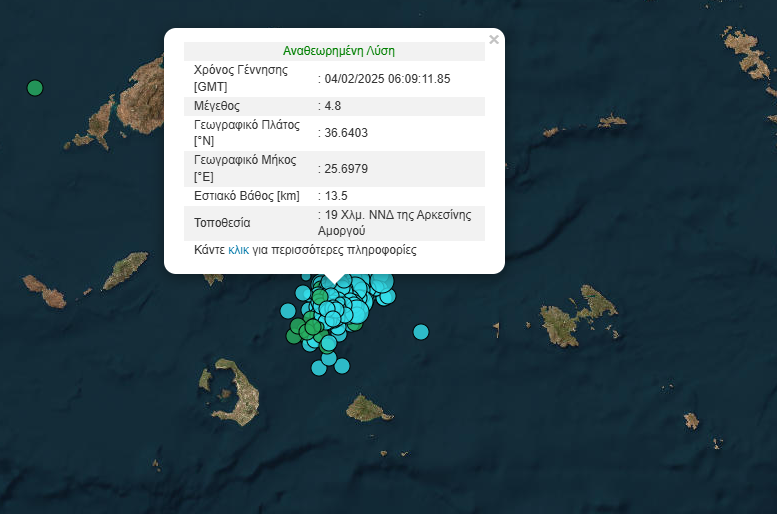The width and height of the screenshot is (777, 514).
Task: Close the earthquake info popup
Action: click(493, 40)
